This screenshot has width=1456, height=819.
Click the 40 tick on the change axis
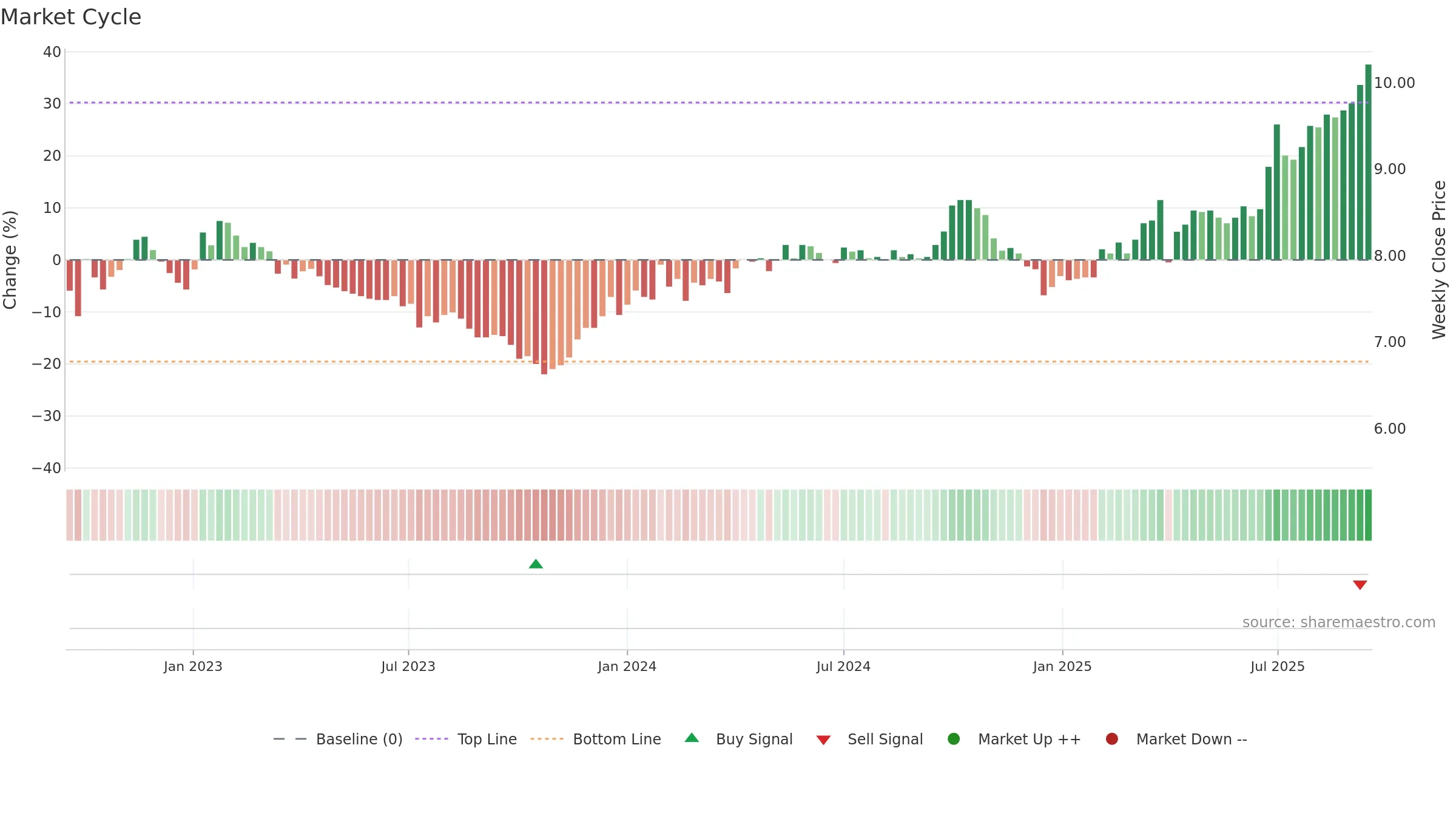(52, 52)
